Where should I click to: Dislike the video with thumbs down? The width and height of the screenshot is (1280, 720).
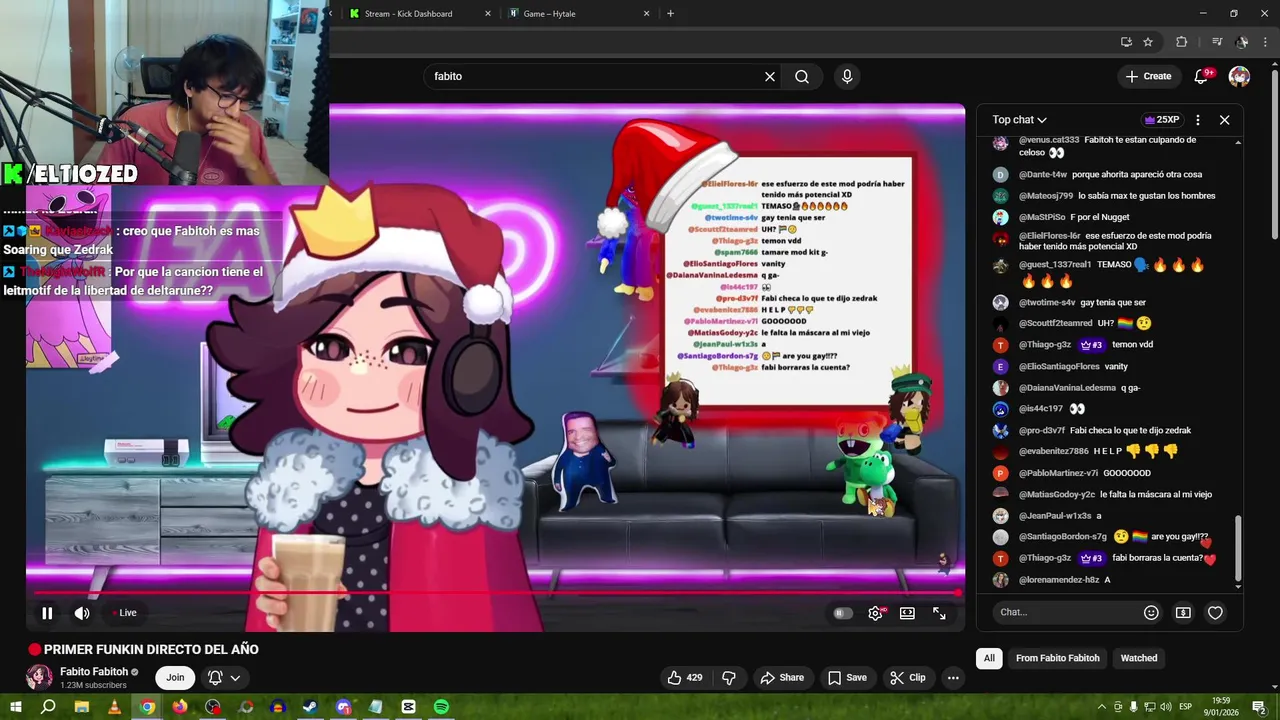pos(729,678)
